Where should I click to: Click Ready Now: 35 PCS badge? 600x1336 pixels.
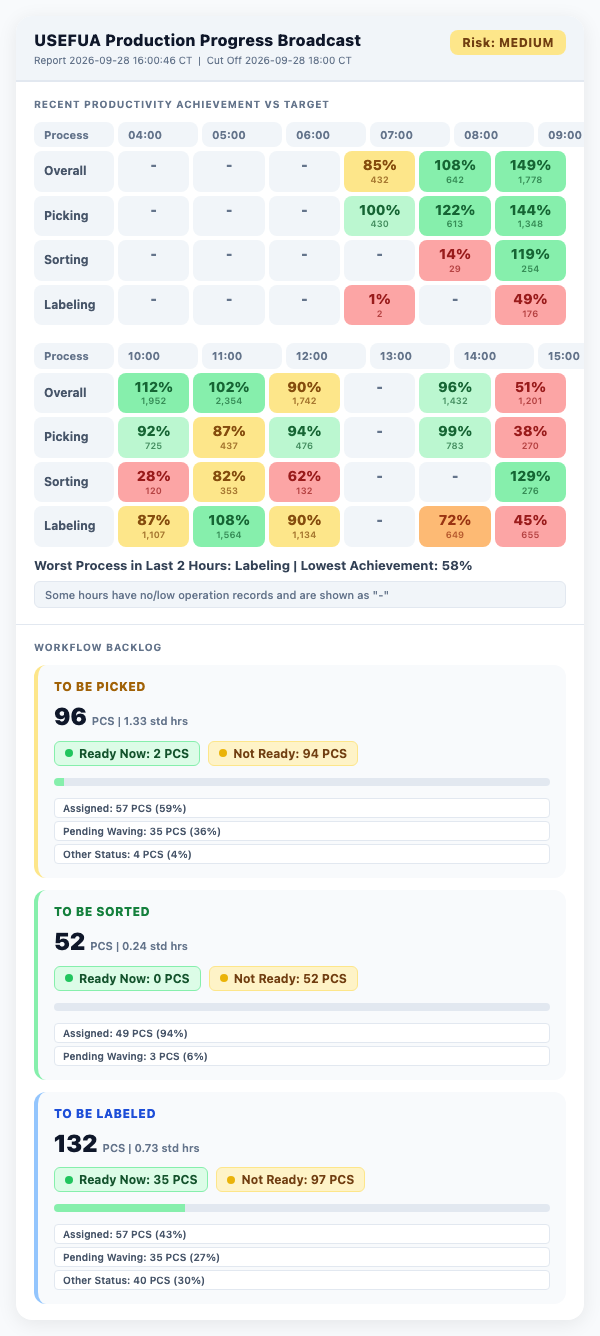coord(131,1180)
